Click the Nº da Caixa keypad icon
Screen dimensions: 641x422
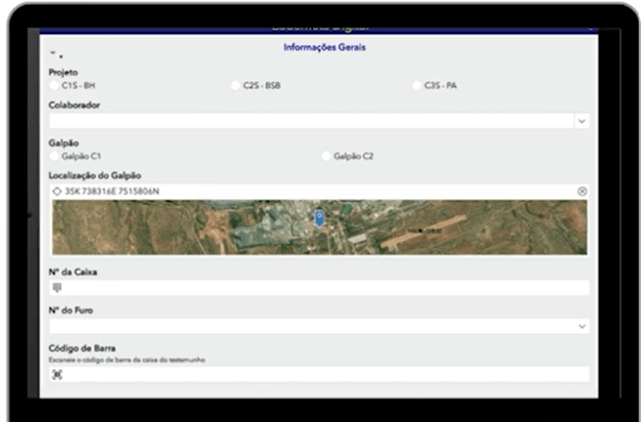pos(57,288)
